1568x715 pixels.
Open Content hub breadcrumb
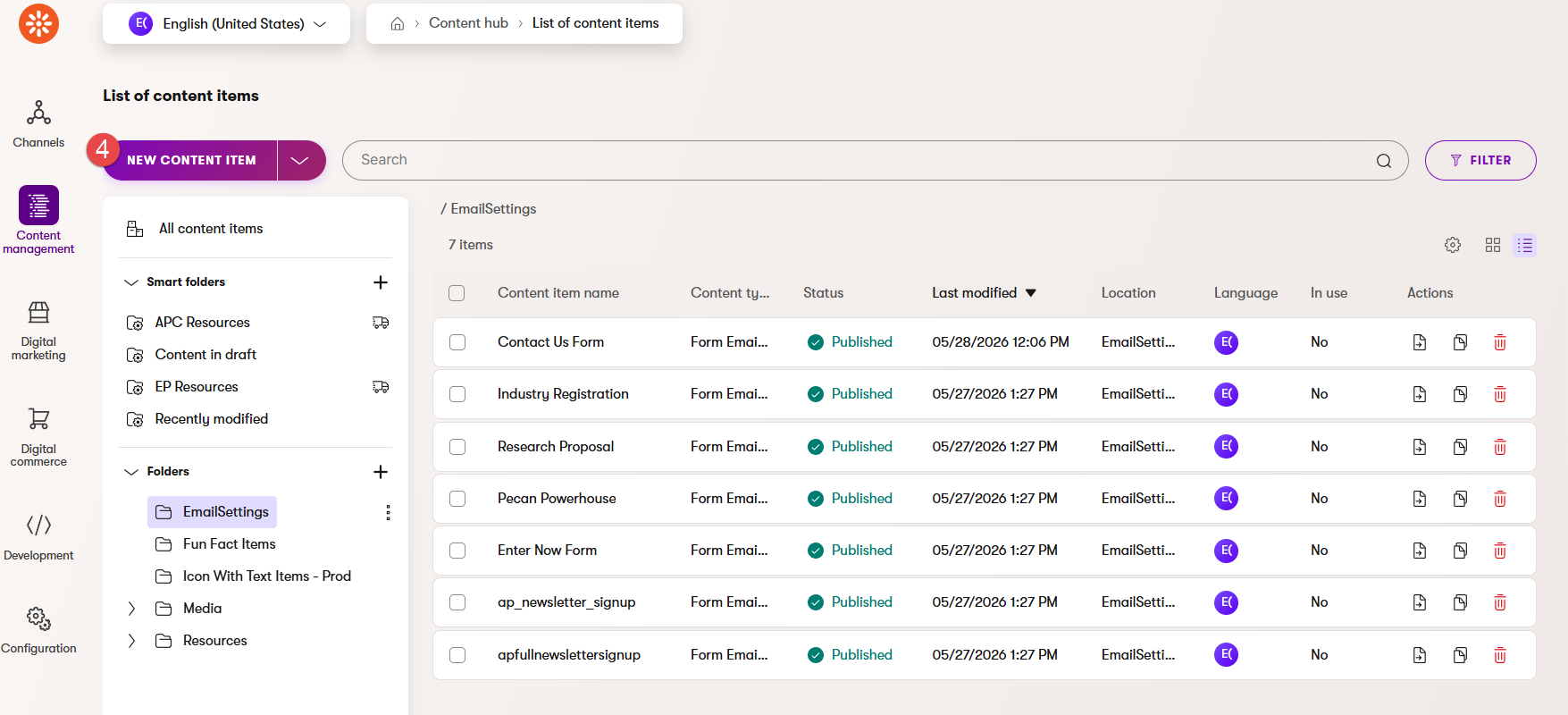click(468, 23)
